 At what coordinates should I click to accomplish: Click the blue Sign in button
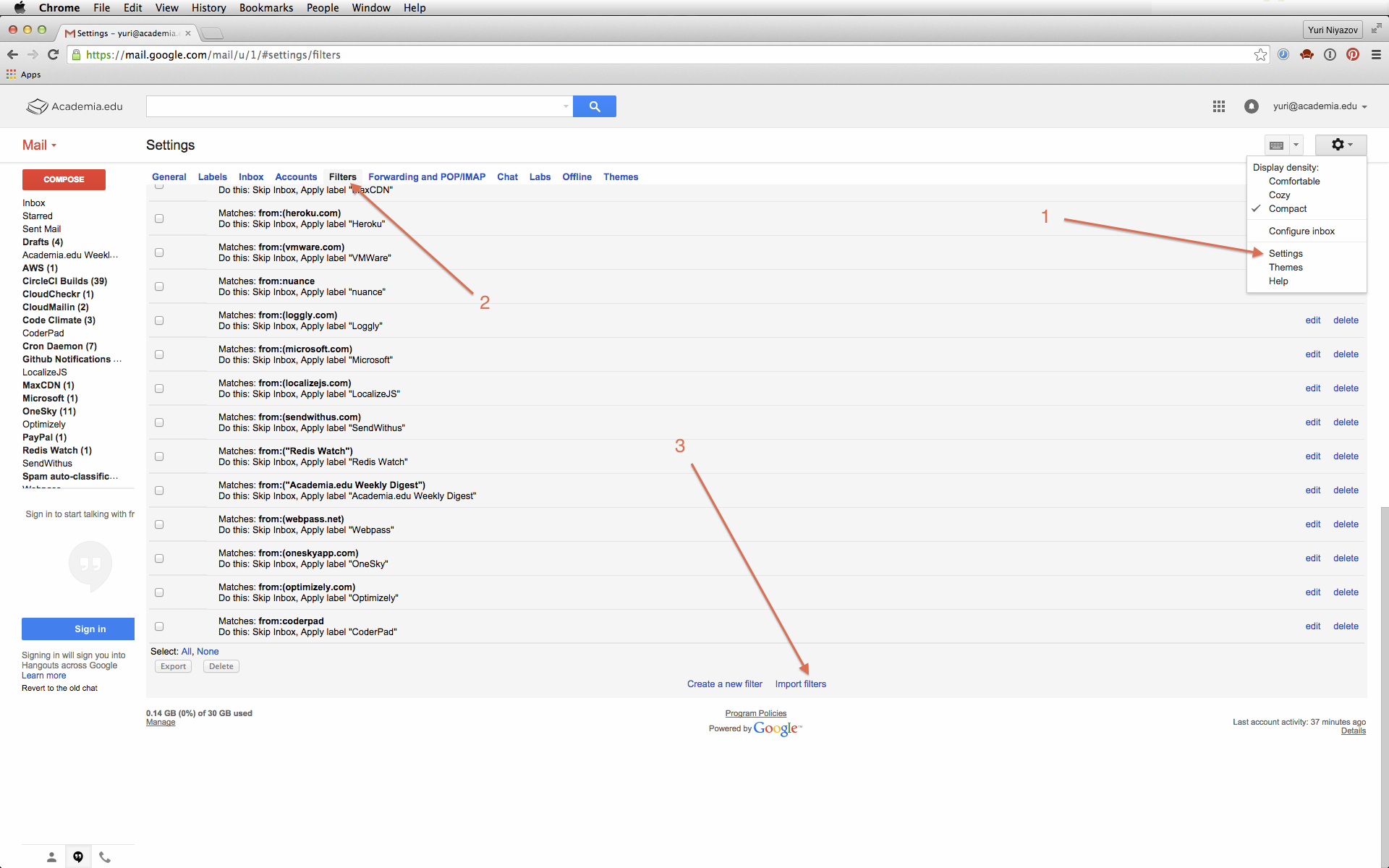(78, 629)
